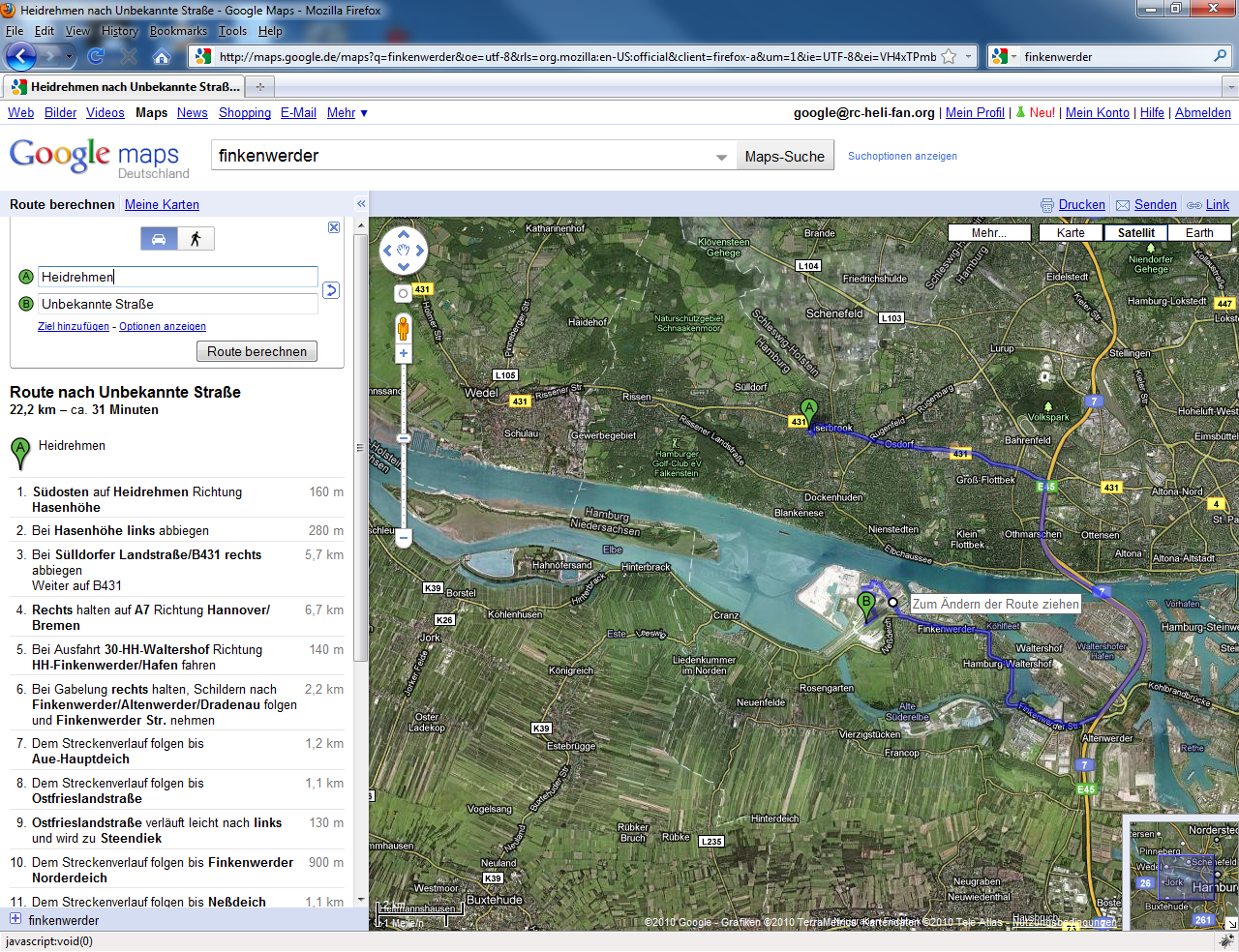Swap start and destination with reverse icon

(x=331, y=290)
